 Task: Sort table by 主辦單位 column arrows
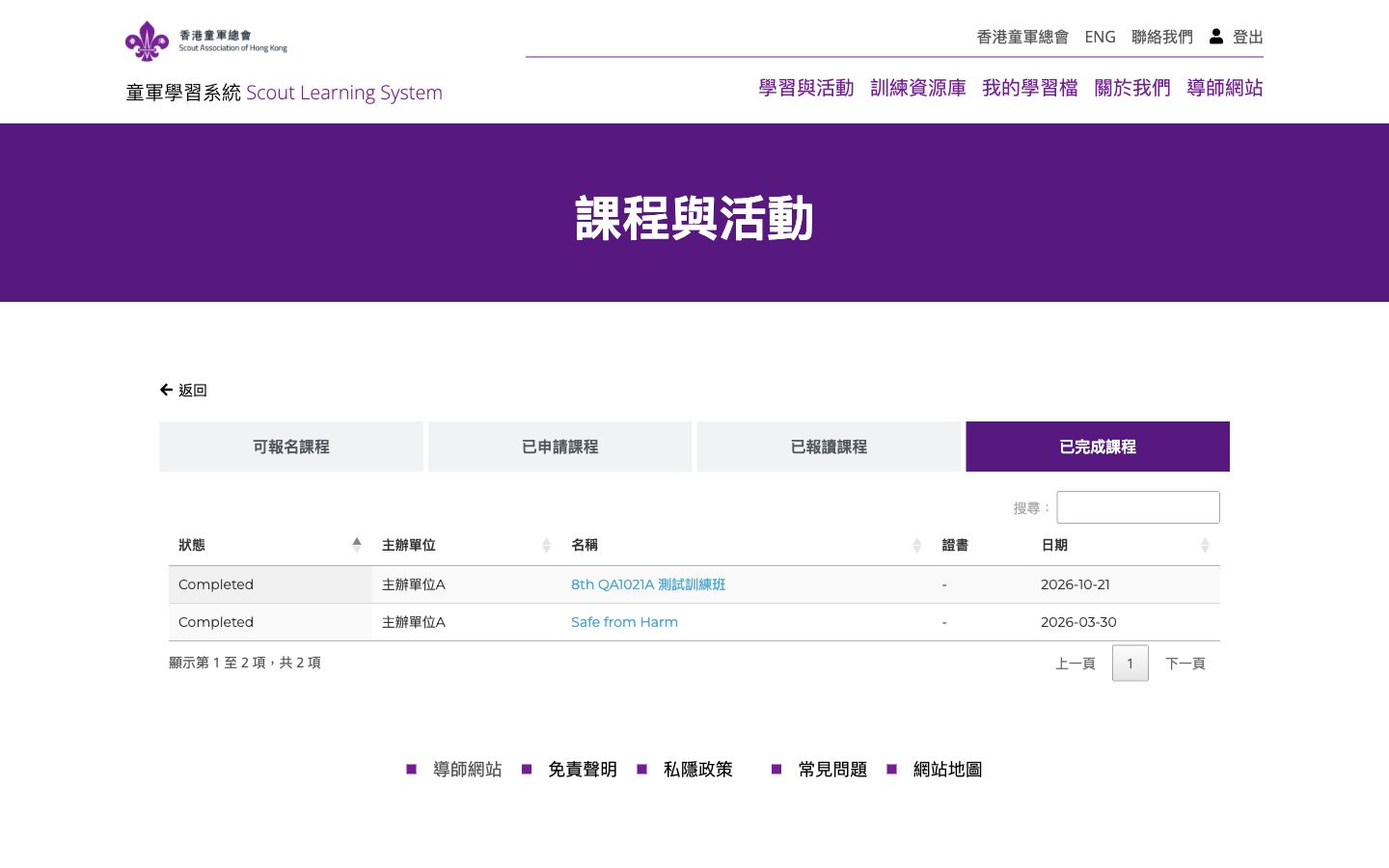click(x=546, y=545)
